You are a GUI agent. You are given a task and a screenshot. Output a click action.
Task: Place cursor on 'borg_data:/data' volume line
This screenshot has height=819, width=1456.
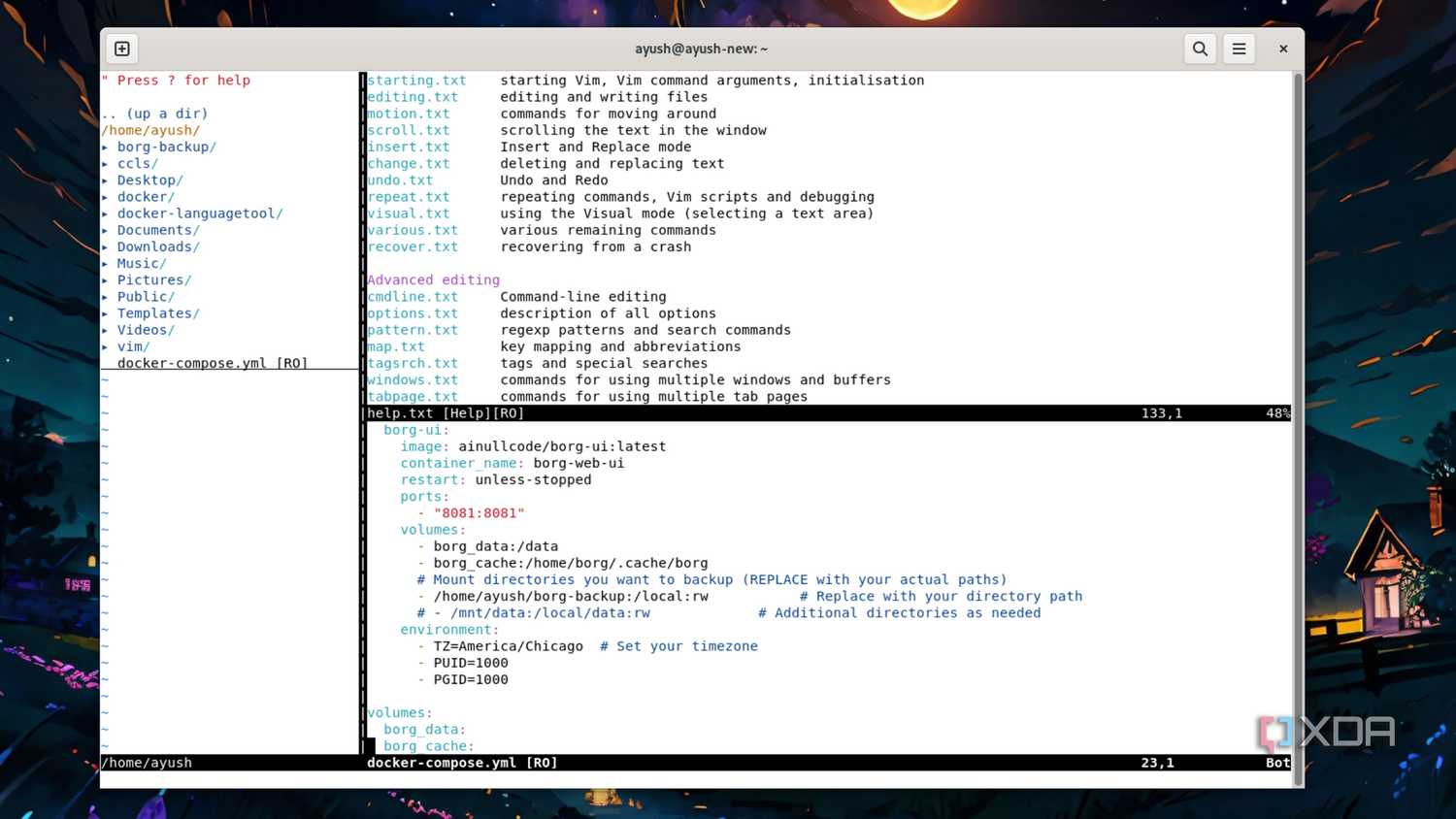click(496, 546)
